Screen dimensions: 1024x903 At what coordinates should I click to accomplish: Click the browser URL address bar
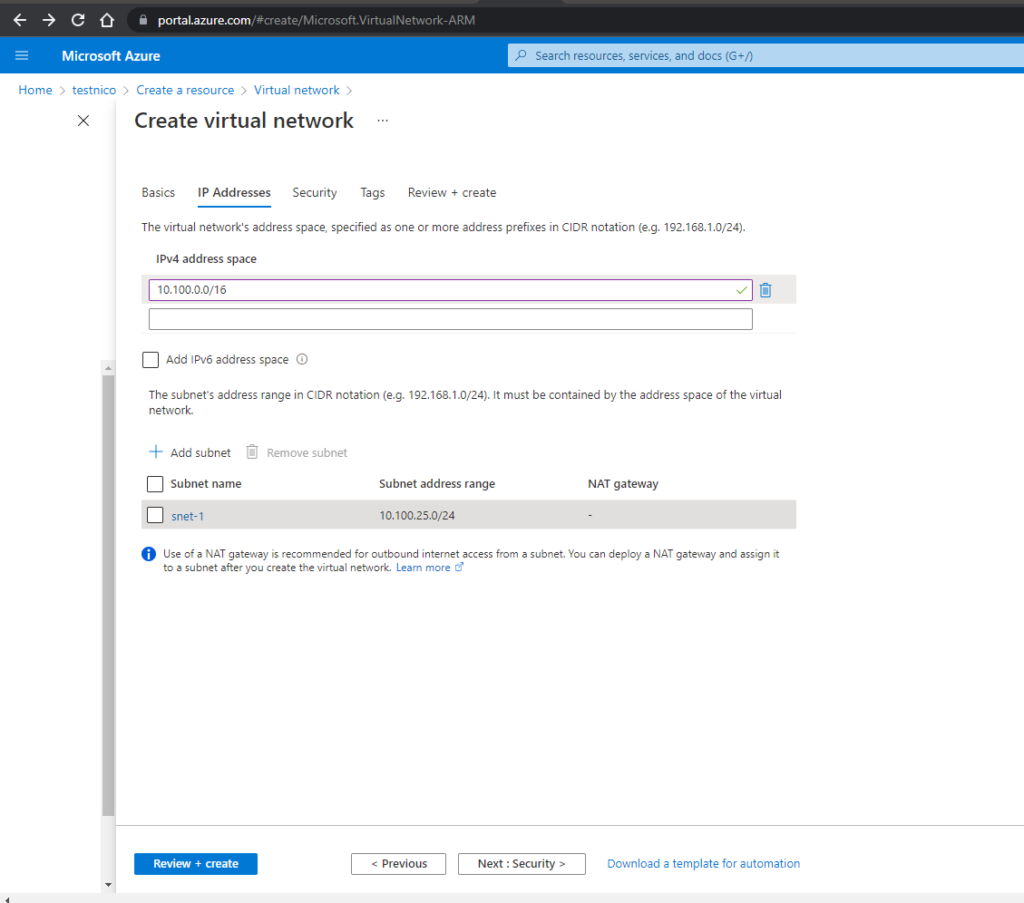click(575, 20)
